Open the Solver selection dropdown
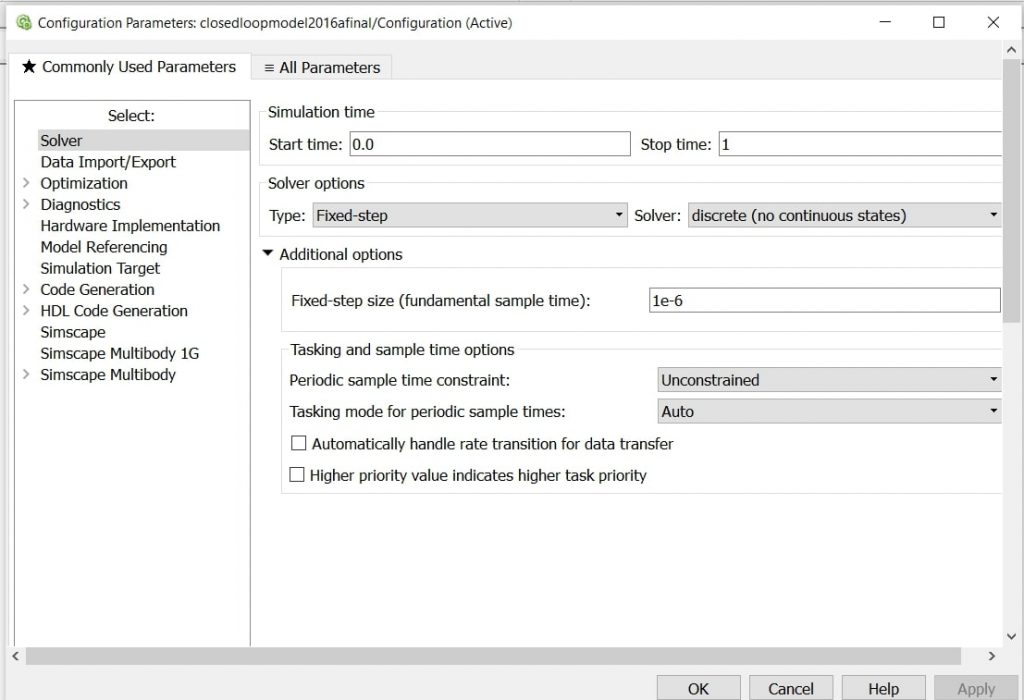 pyautogui.click(x=844, y=215)
